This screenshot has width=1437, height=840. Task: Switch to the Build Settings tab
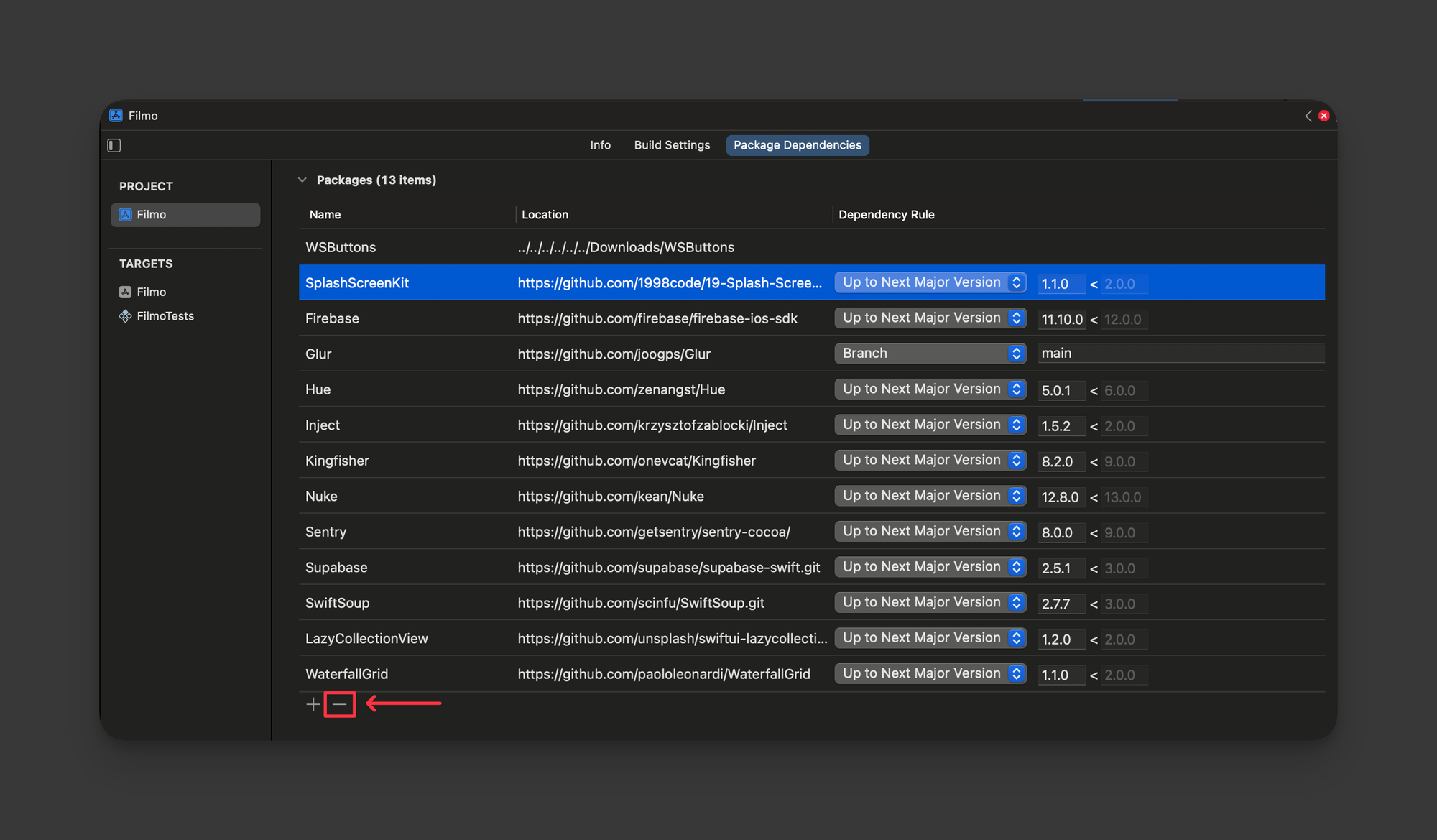(672, 145)
